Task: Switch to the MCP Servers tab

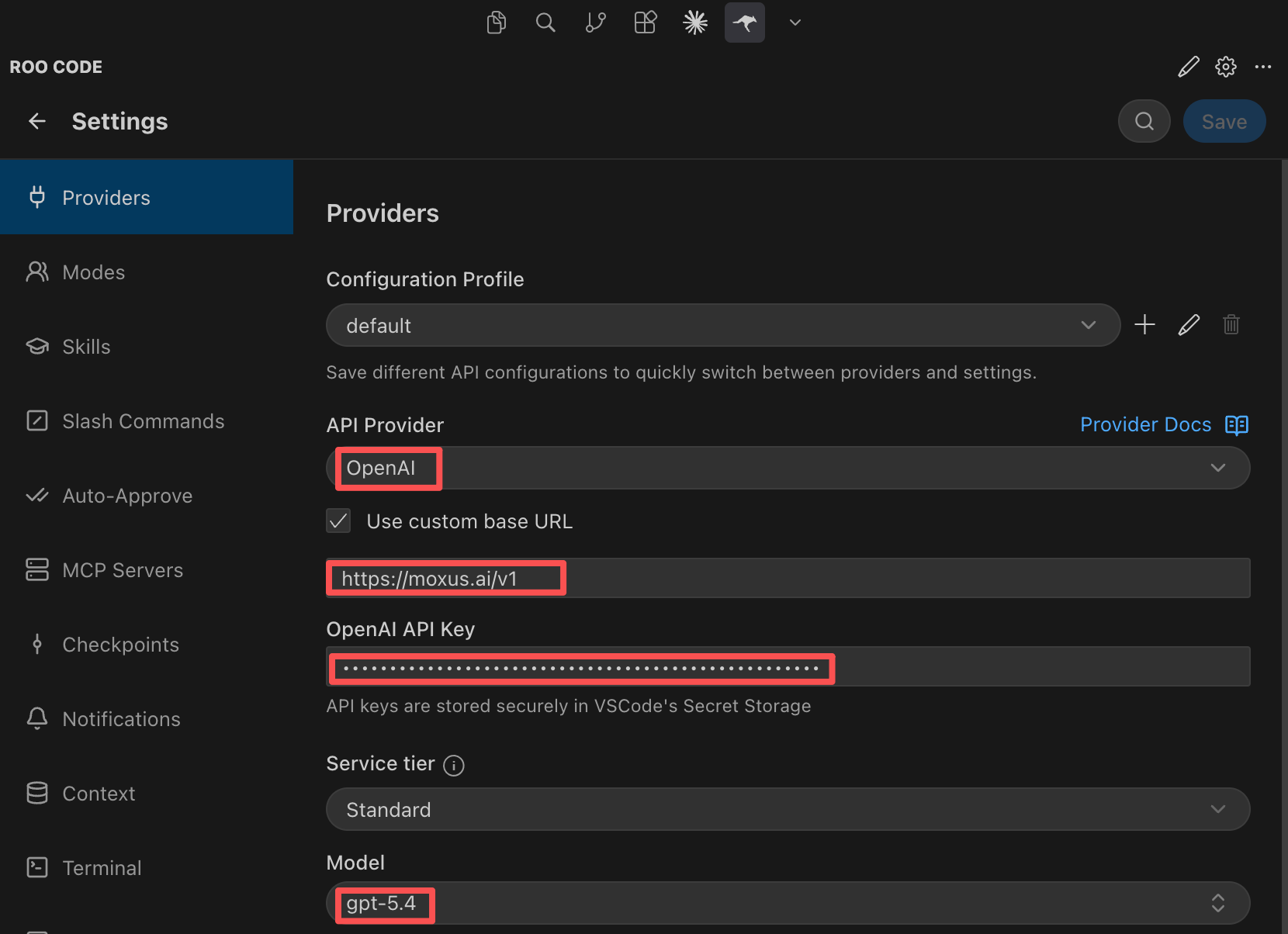Action: 147,569
